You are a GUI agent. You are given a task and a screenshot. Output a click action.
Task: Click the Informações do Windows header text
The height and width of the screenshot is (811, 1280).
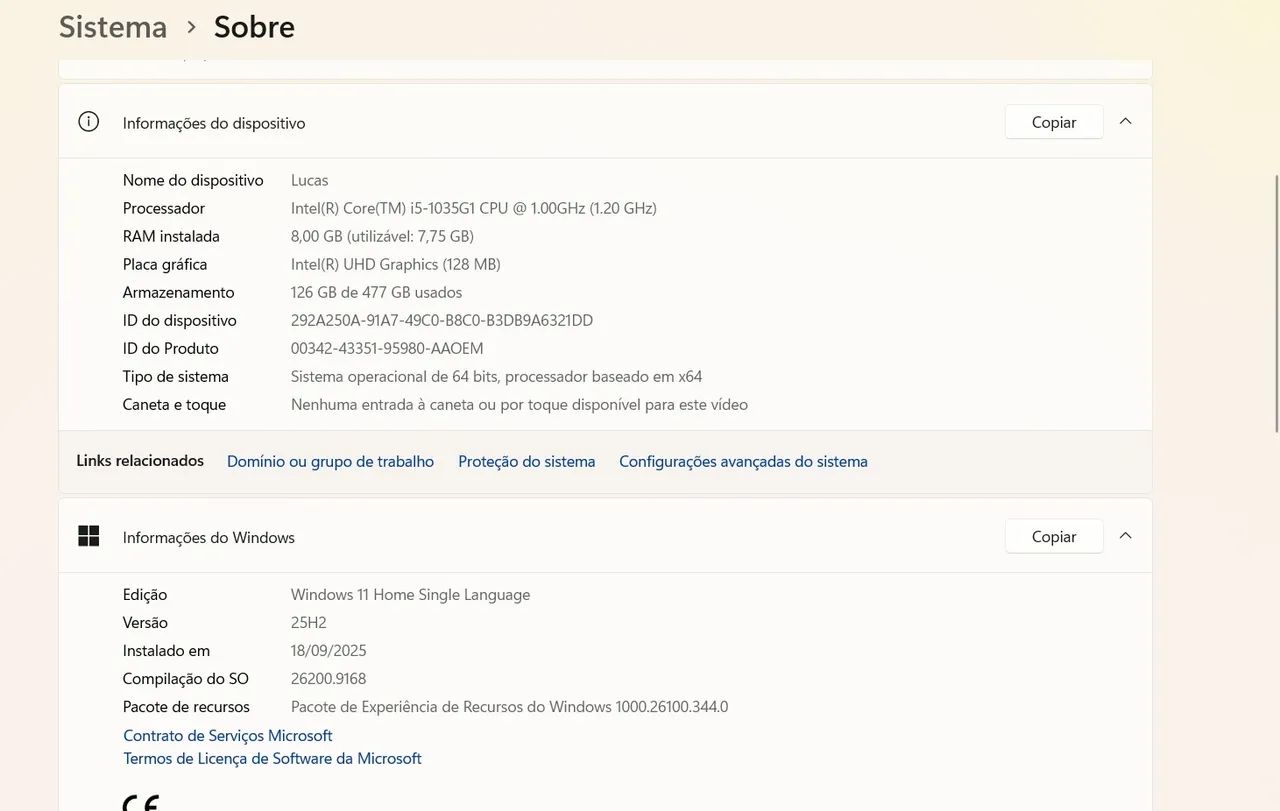click(209, 537)
